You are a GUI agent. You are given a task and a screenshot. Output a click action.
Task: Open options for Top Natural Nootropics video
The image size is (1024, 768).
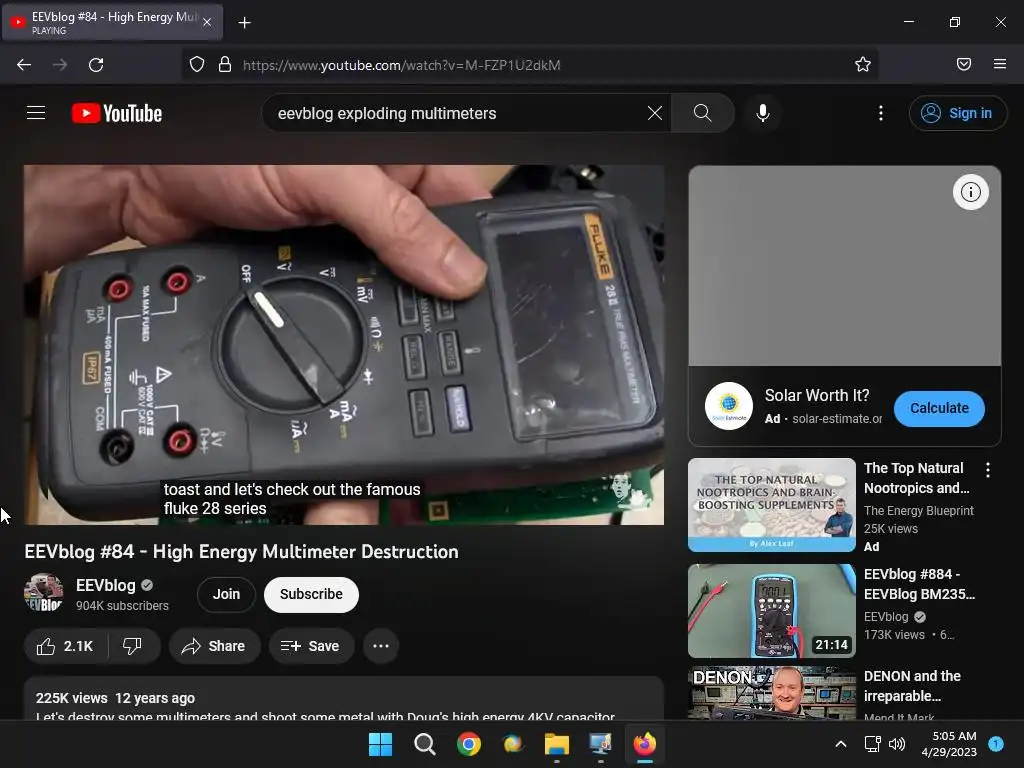(x=987, y=470)
